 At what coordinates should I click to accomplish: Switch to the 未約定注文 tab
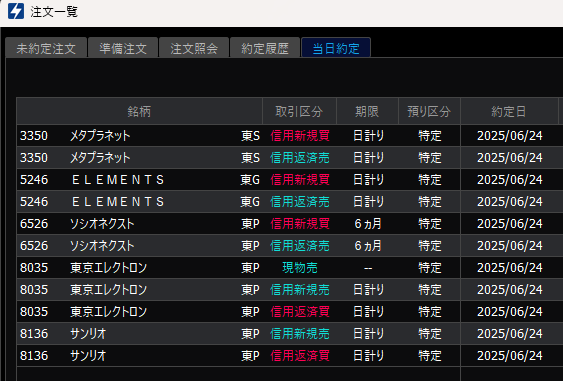tap(46, 48)
